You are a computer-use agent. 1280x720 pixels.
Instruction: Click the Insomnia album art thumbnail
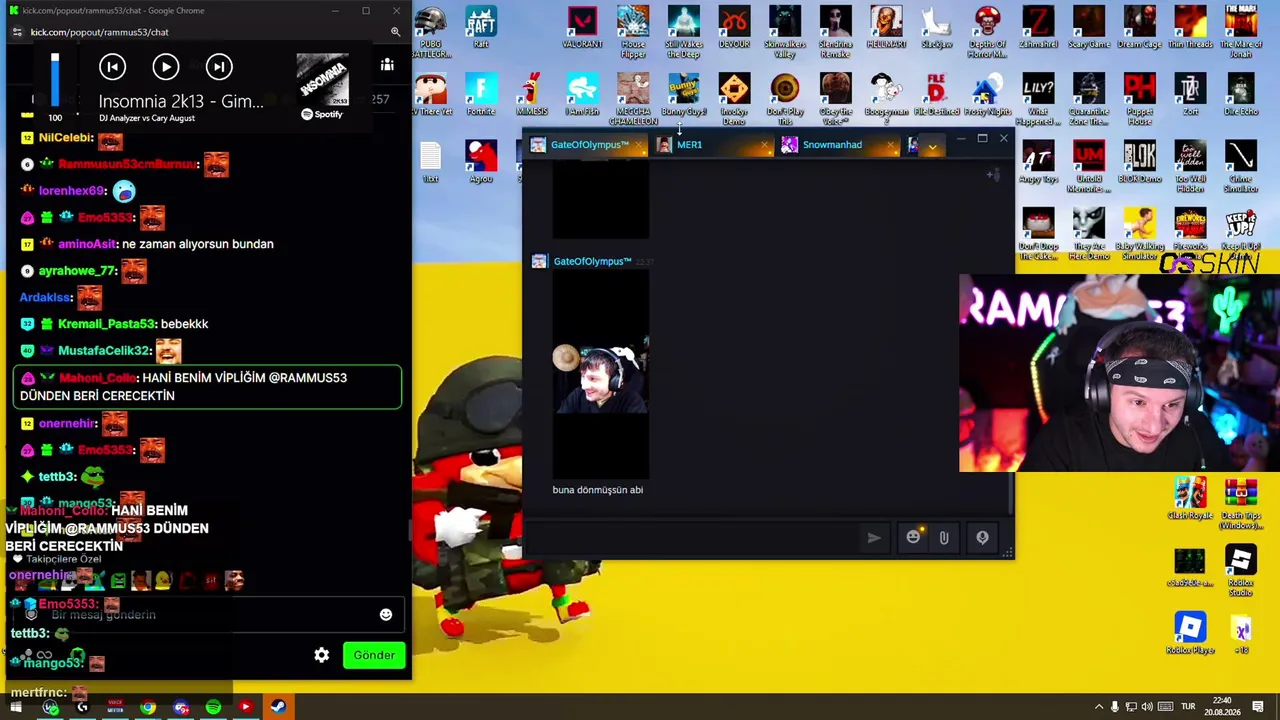click(x=322, y=81)
